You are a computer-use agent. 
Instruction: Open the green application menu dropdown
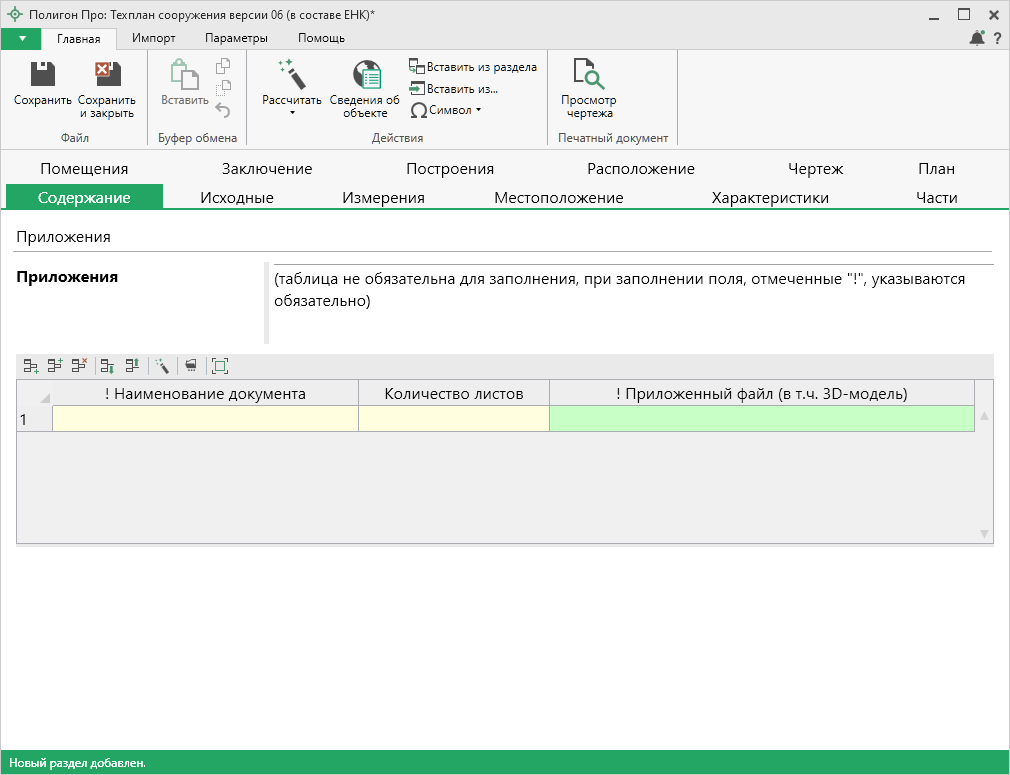click(22, 38)
